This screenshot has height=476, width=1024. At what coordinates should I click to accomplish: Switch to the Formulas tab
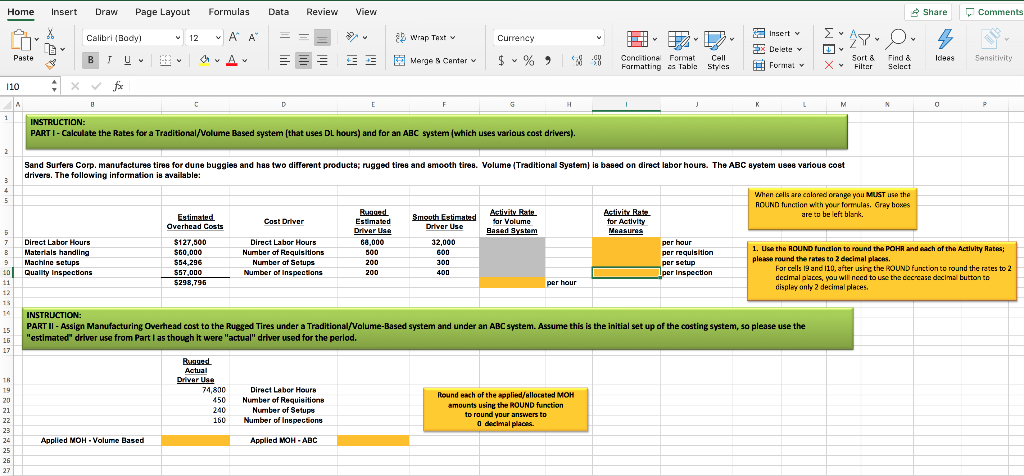(x=229, y=12)
